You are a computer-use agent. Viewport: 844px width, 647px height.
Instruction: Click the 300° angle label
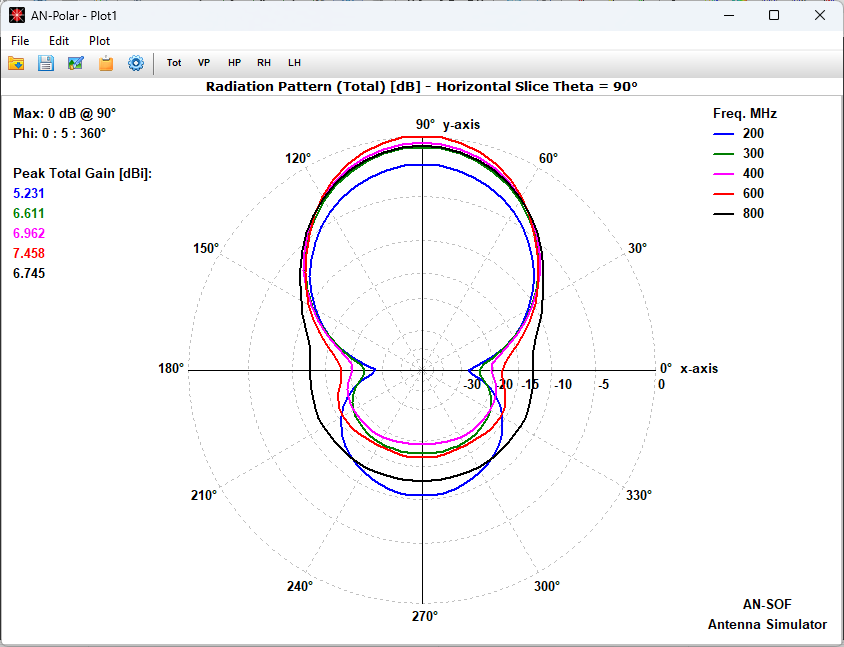coord(547,586)
